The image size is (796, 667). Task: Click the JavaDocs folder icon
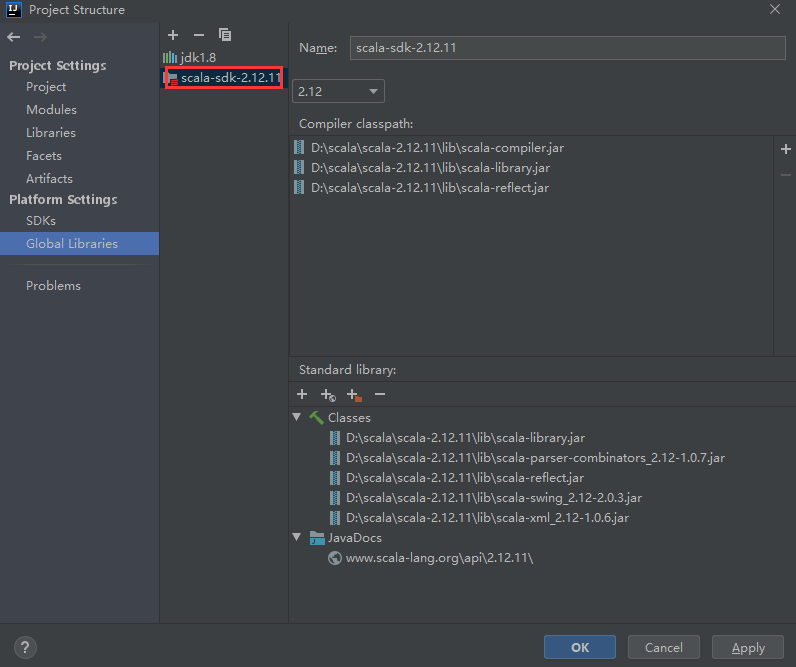click(x=317, y=538)
